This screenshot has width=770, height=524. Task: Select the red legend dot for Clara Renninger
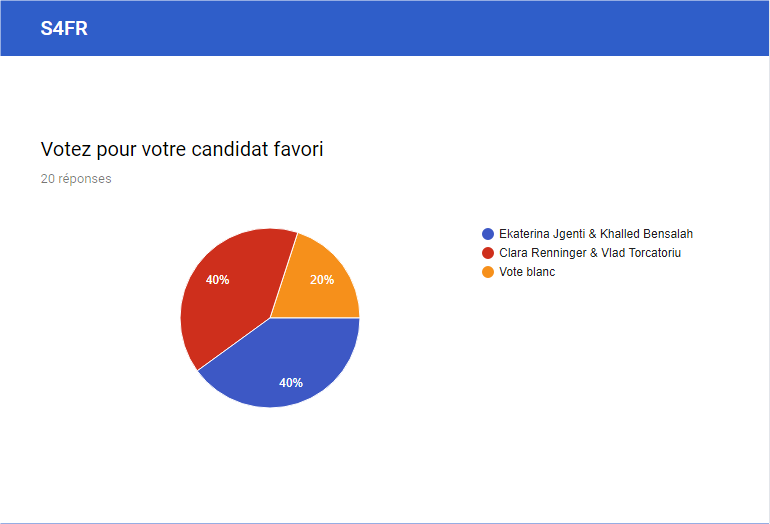(488, 253)
